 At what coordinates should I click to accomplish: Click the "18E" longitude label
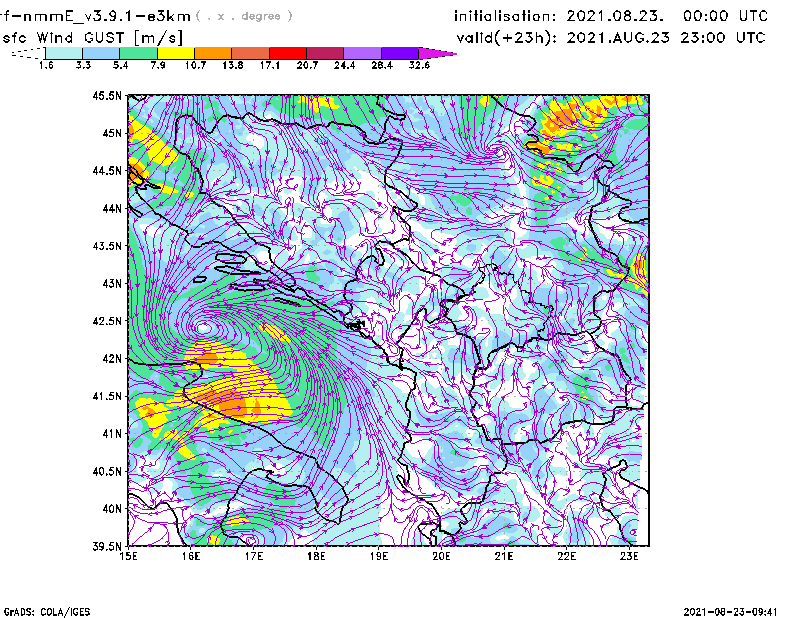pos(316,556)
